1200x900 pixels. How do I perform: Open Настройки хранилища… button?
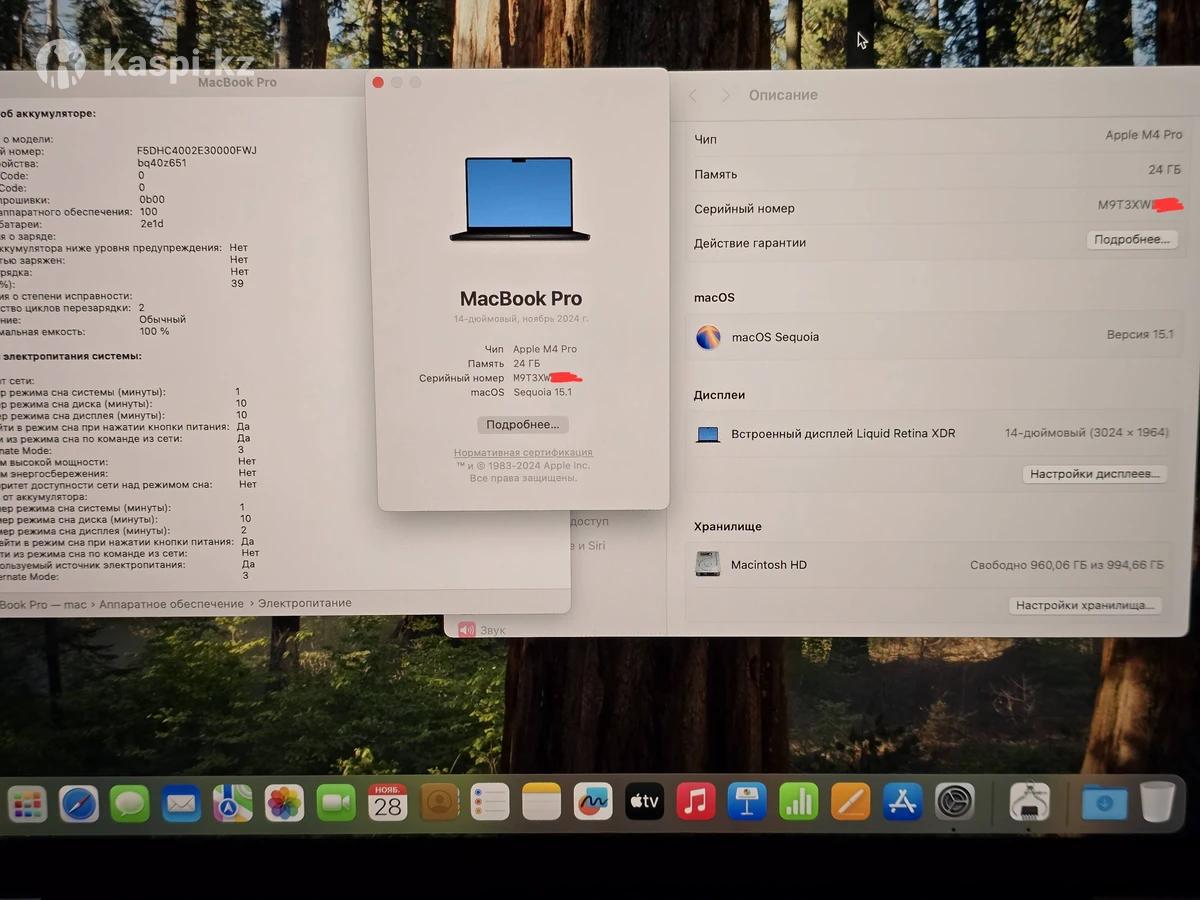[1085, 605]
